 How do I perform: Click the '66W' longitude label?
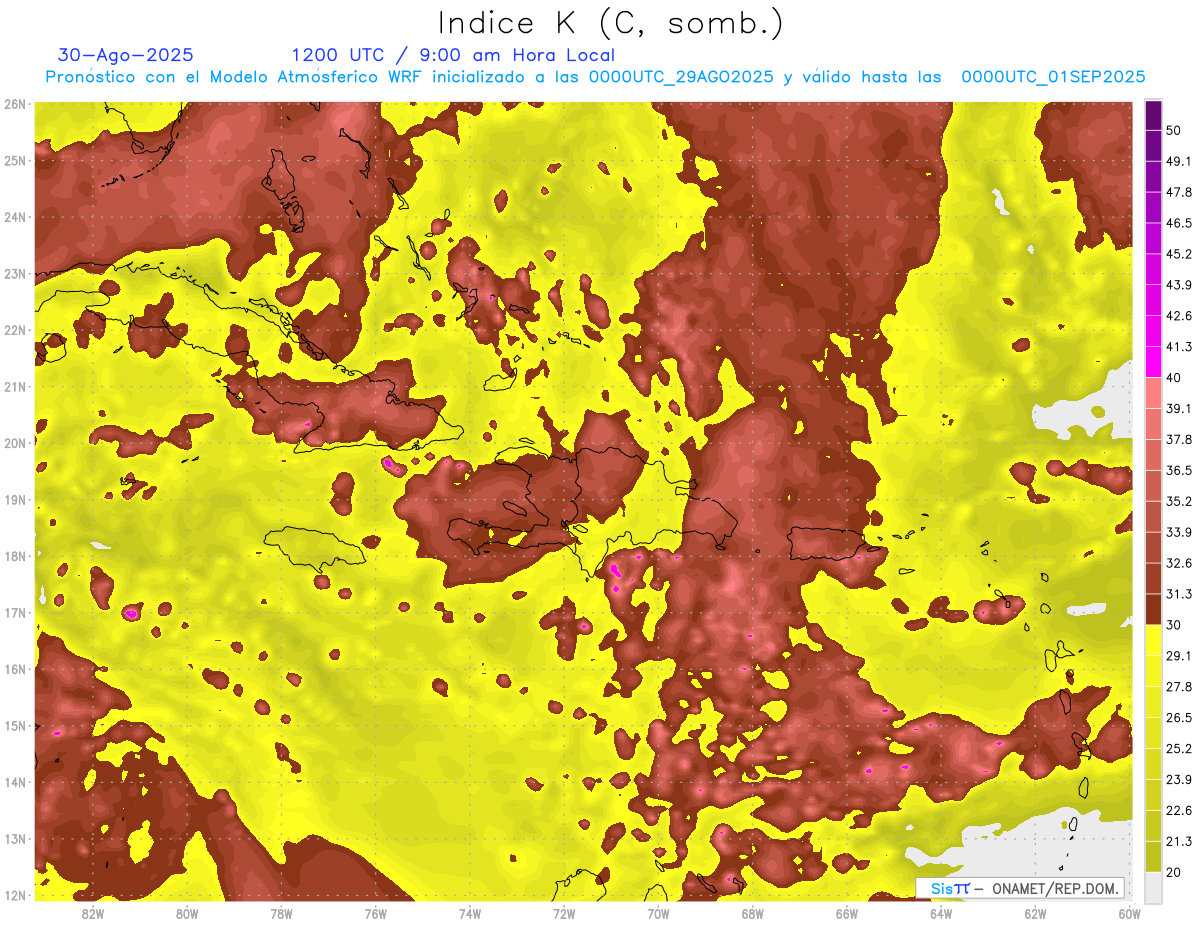click(x=847, y=914)
